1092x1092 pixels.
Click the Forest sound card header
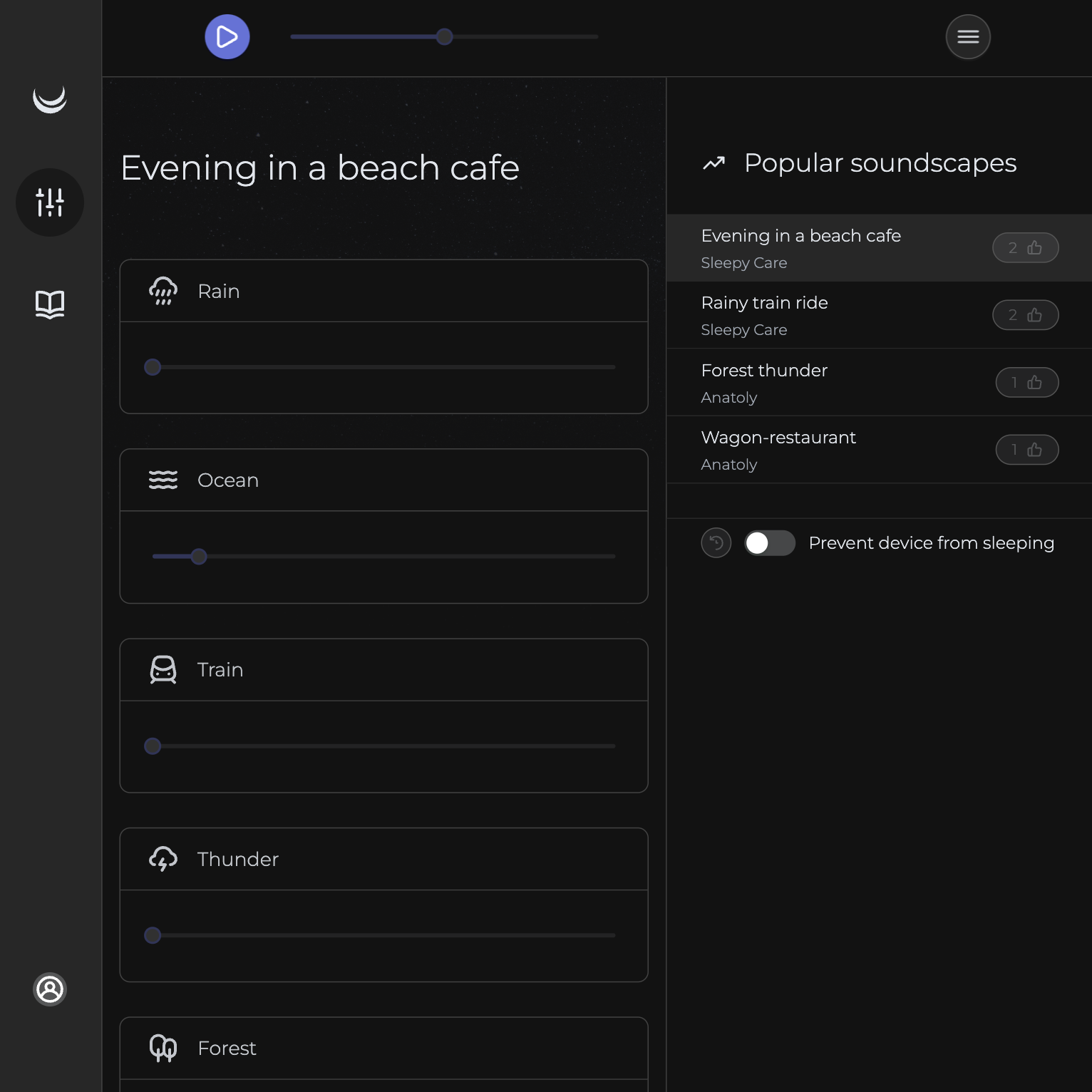383,1048
